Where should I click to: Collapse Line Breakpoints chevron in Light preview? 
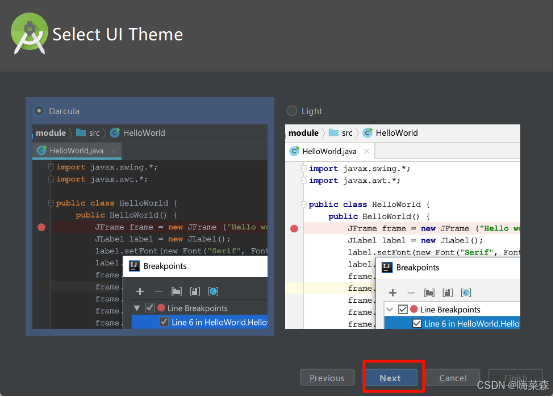[390, 309]
